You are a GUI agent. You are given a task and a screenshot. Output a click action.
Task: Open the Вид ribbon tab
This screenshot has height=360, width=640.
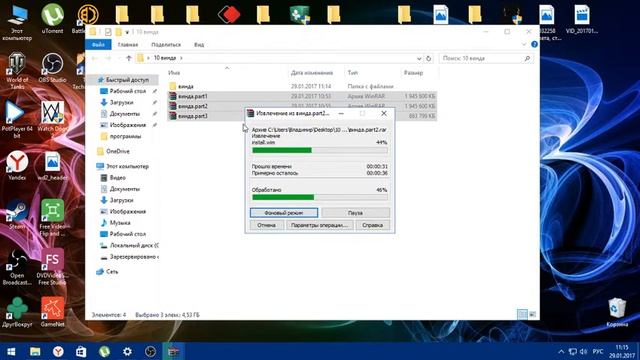(x=199, y=44)
